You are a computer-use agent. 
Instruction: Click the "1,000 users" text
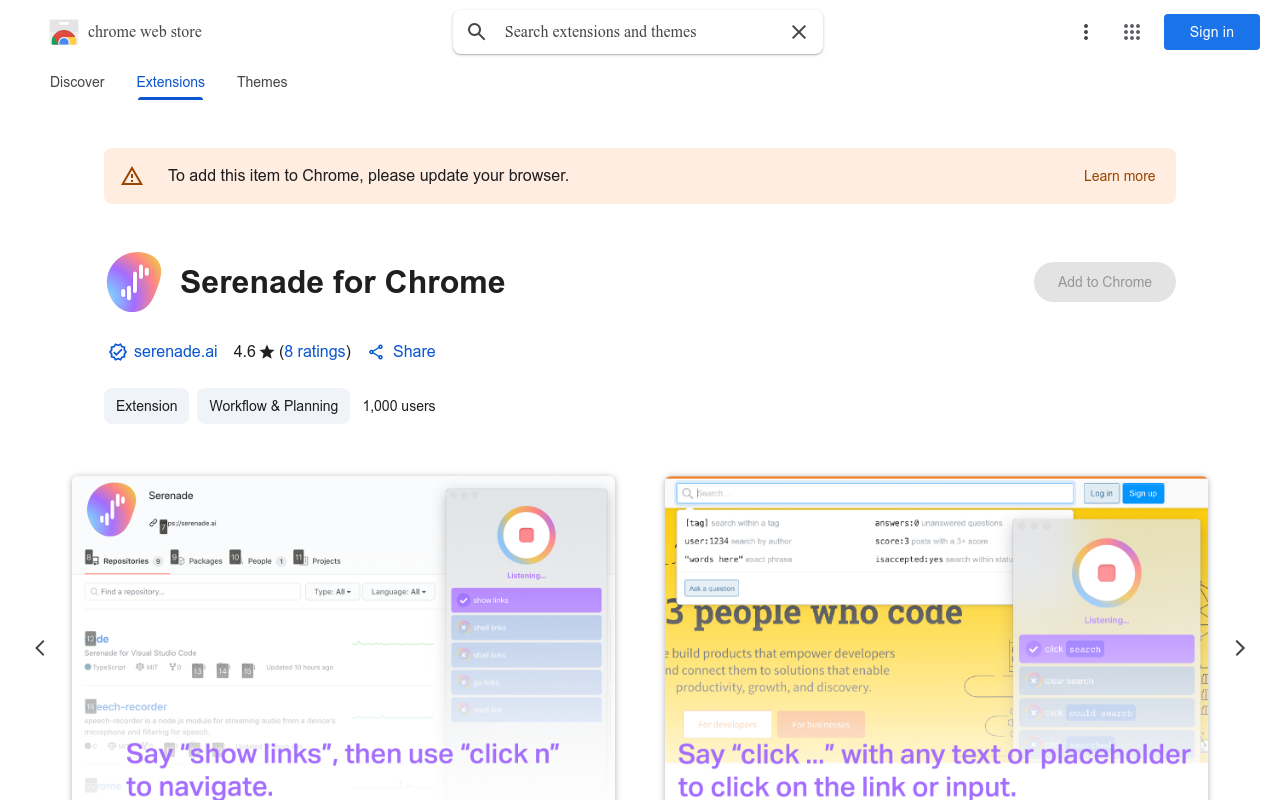(x=399, y=406)
